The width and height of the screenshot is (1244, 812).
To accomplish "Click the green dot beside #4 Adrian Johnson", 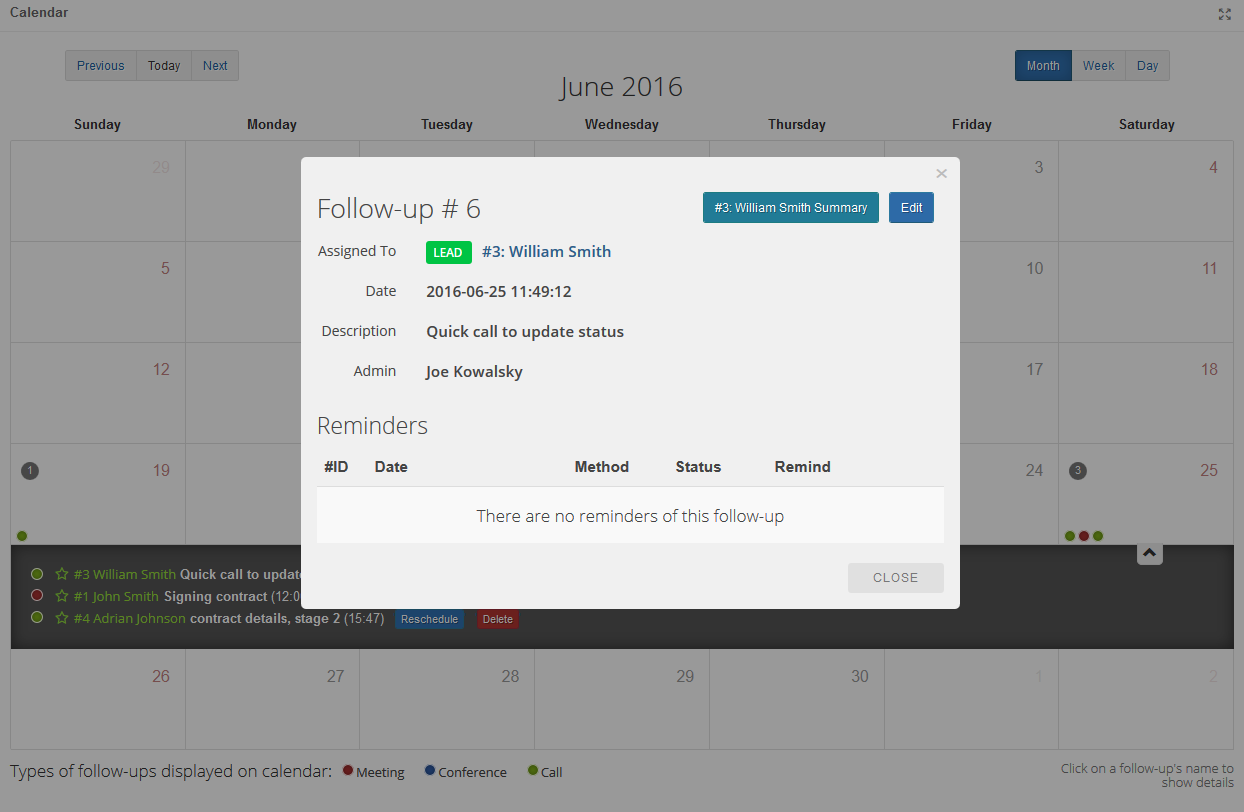I will (37, 617).
